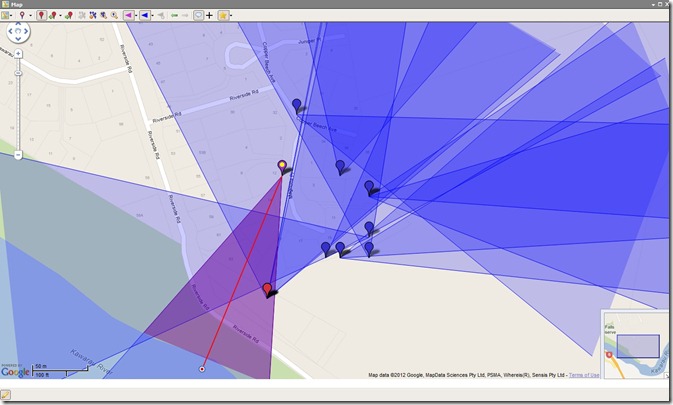
Task: Click the second red-green pin icon before the separator
Action: 68,15
